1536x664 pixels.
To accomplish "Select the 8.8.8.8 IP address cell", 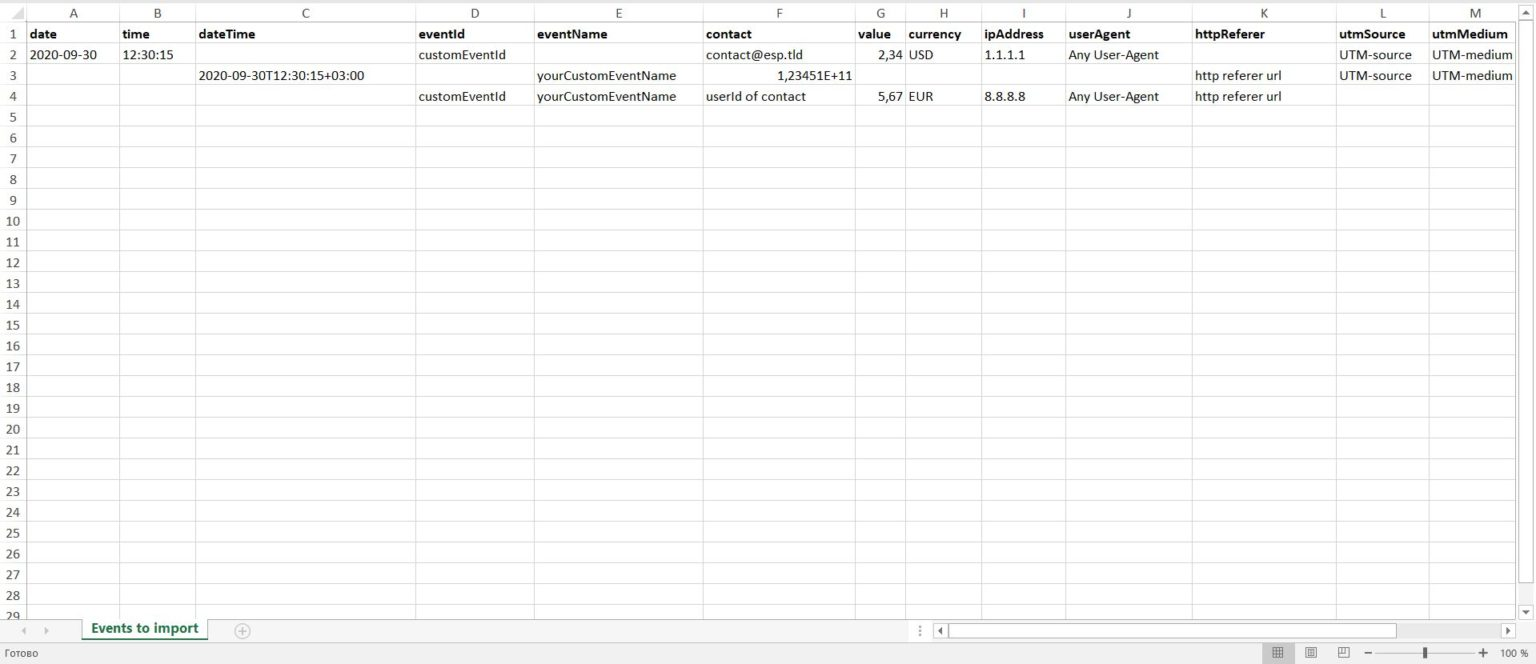I will tap(1023, 96).
